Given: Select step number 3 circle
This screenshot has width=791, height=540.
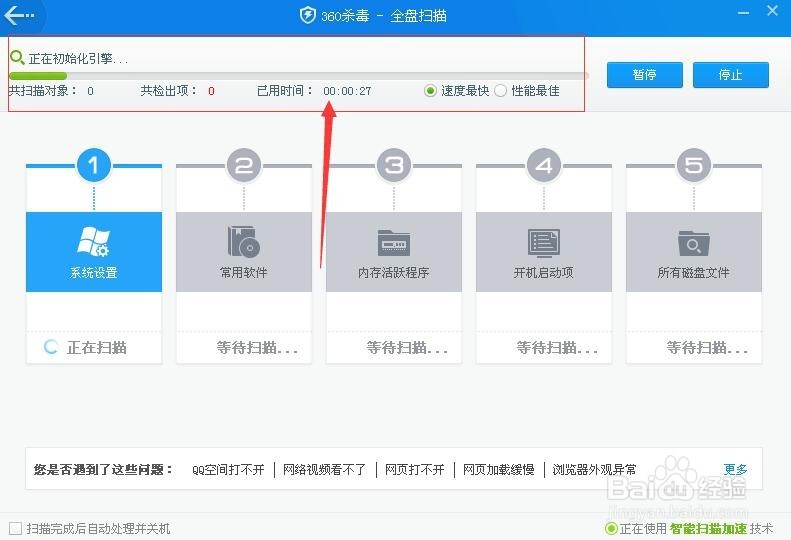Looking at the screenshot, I should (393, 165).
